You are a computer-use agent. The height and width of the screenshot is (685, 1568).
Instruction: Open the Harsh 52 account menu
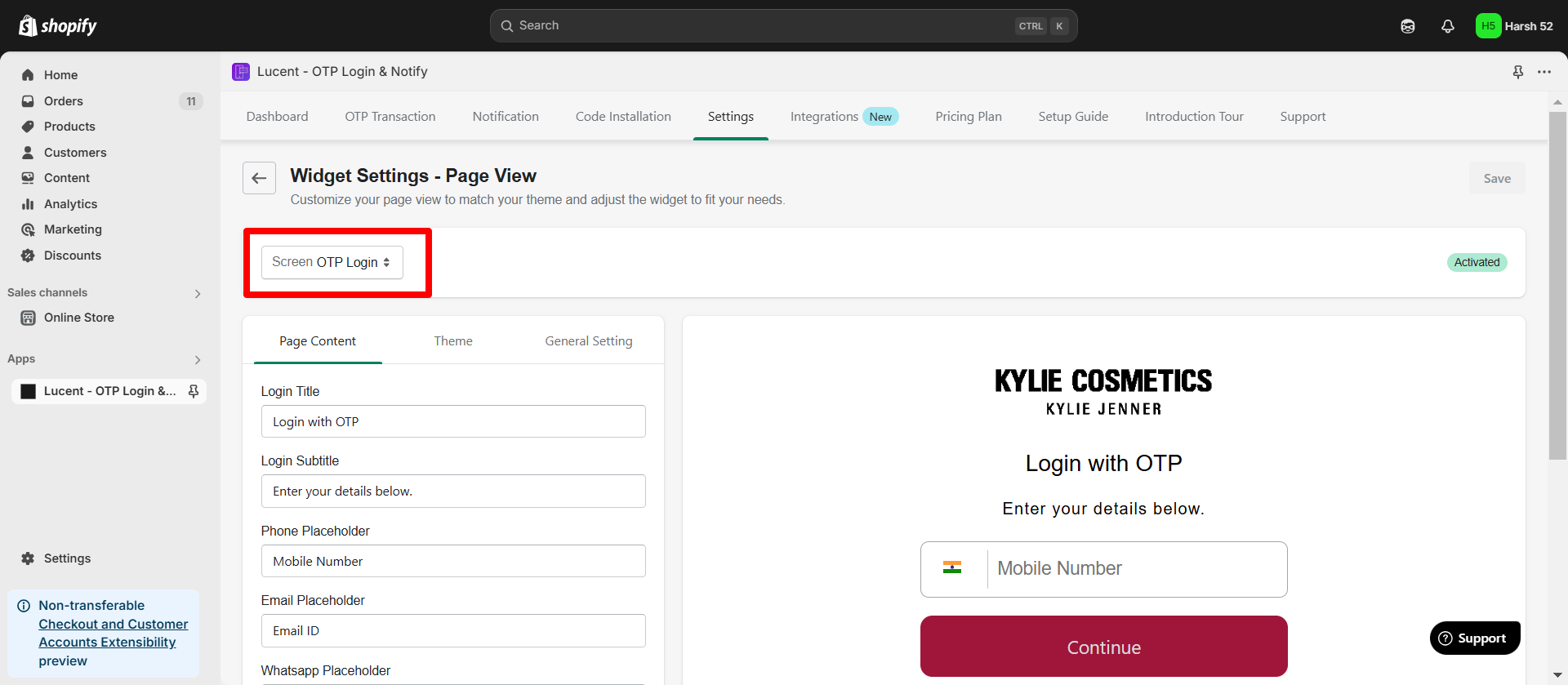[1515, 26]
